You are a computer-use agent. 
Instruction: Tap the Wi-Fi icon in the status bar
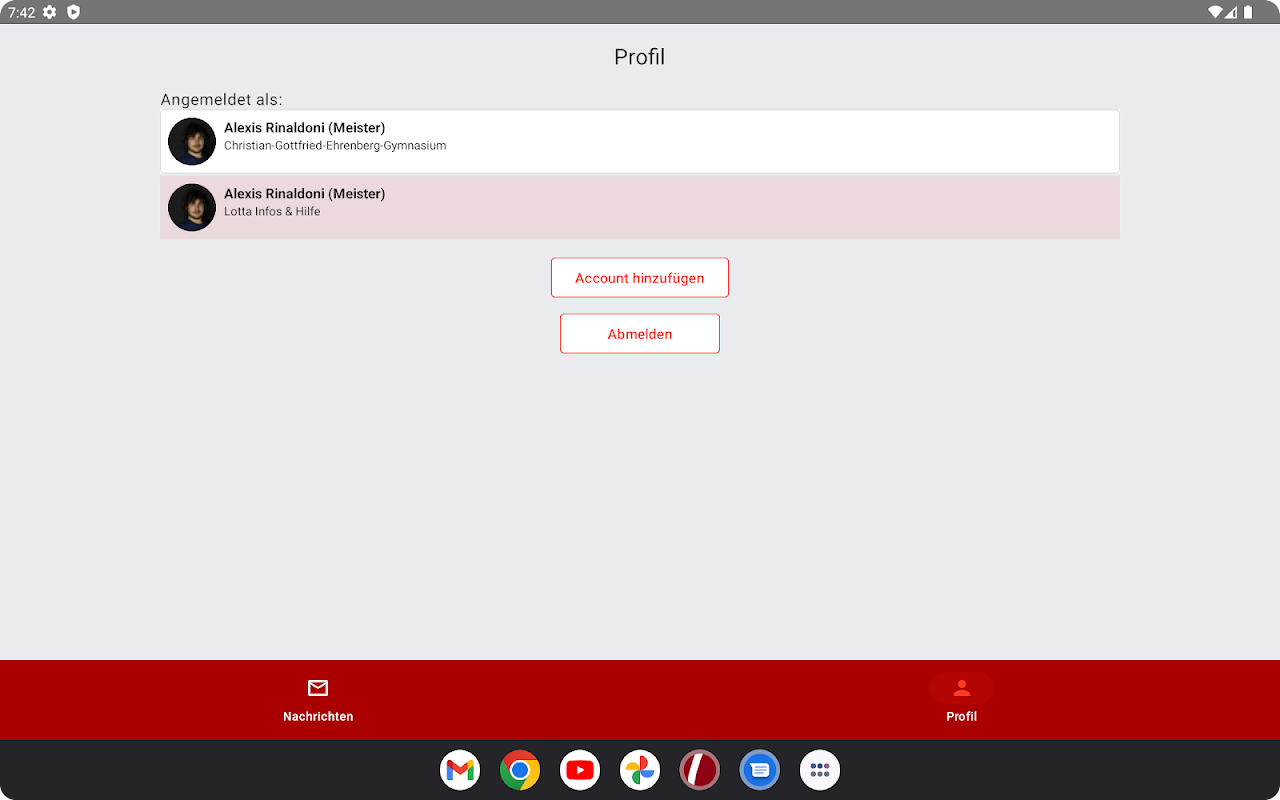pos(1215,12)
